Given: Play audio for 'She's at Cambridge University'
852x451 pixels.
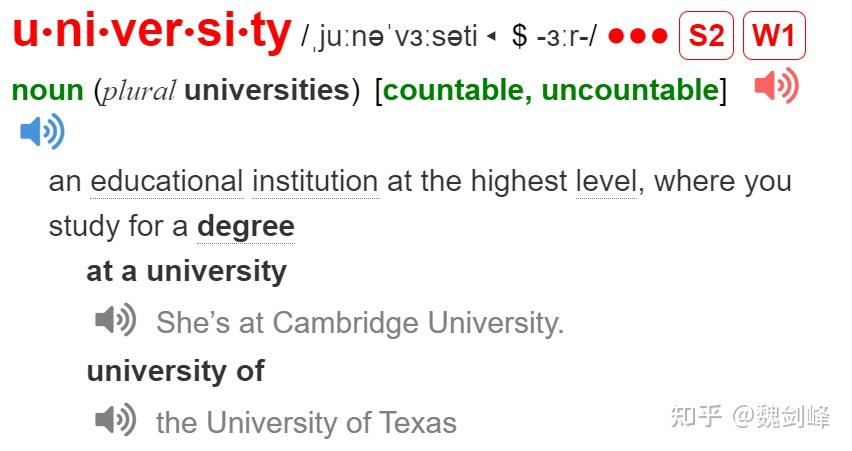Looking at the screenshot, I should (x=115, y=320).
